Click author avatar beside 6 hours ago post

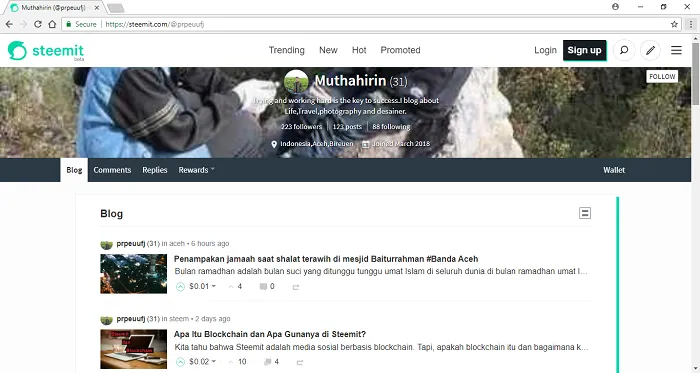click(106, 244)
